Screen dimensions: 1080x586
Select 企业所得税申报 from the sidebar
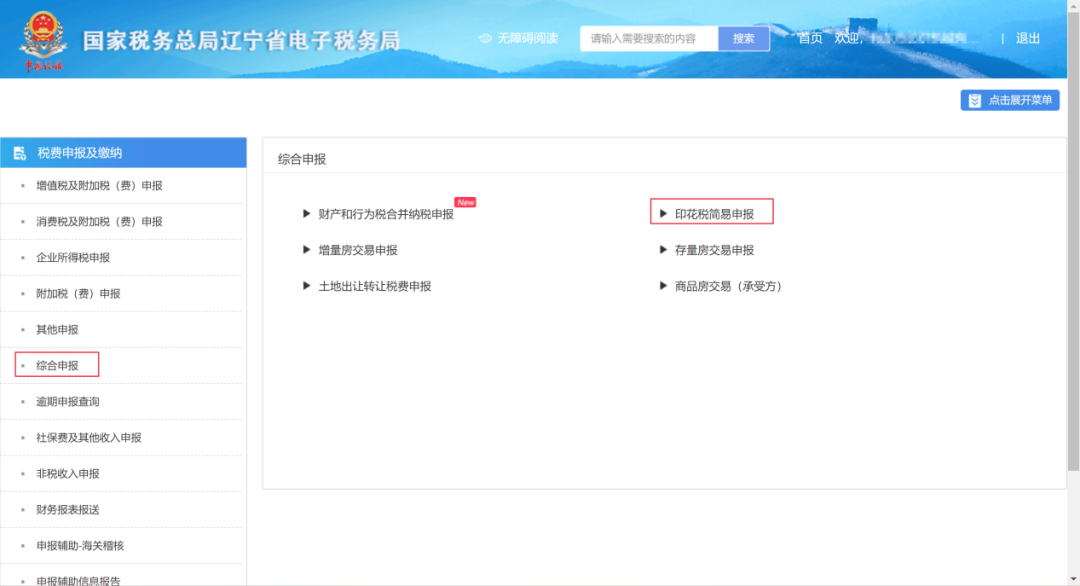73,258
